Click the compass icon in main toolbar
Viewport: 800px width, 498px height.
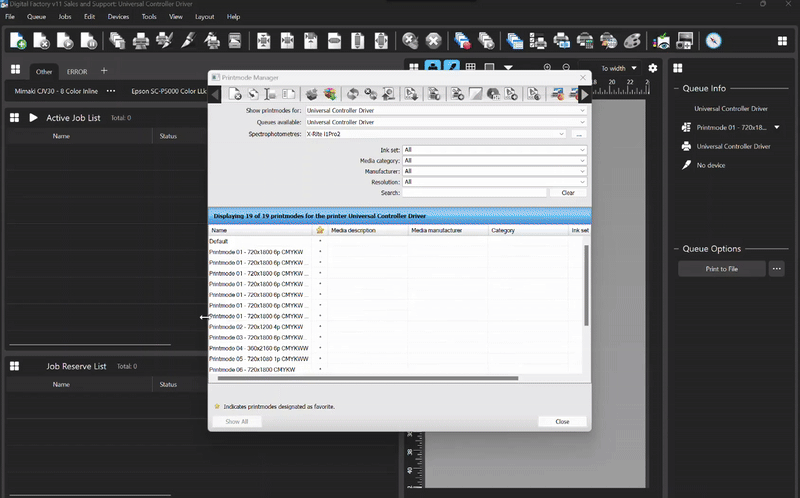click(713, 41)
